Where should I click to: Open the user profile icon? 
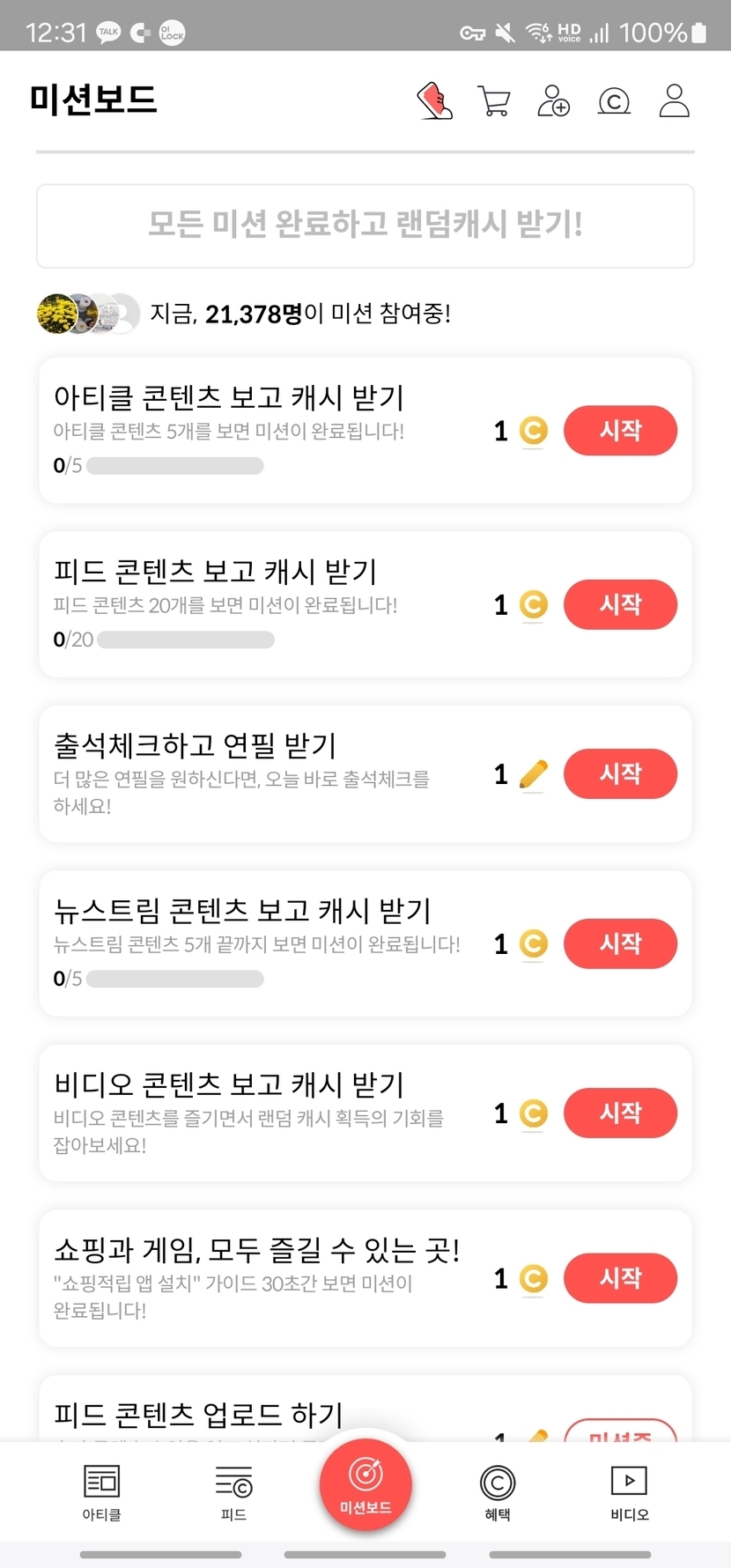[x=675, y=101]
